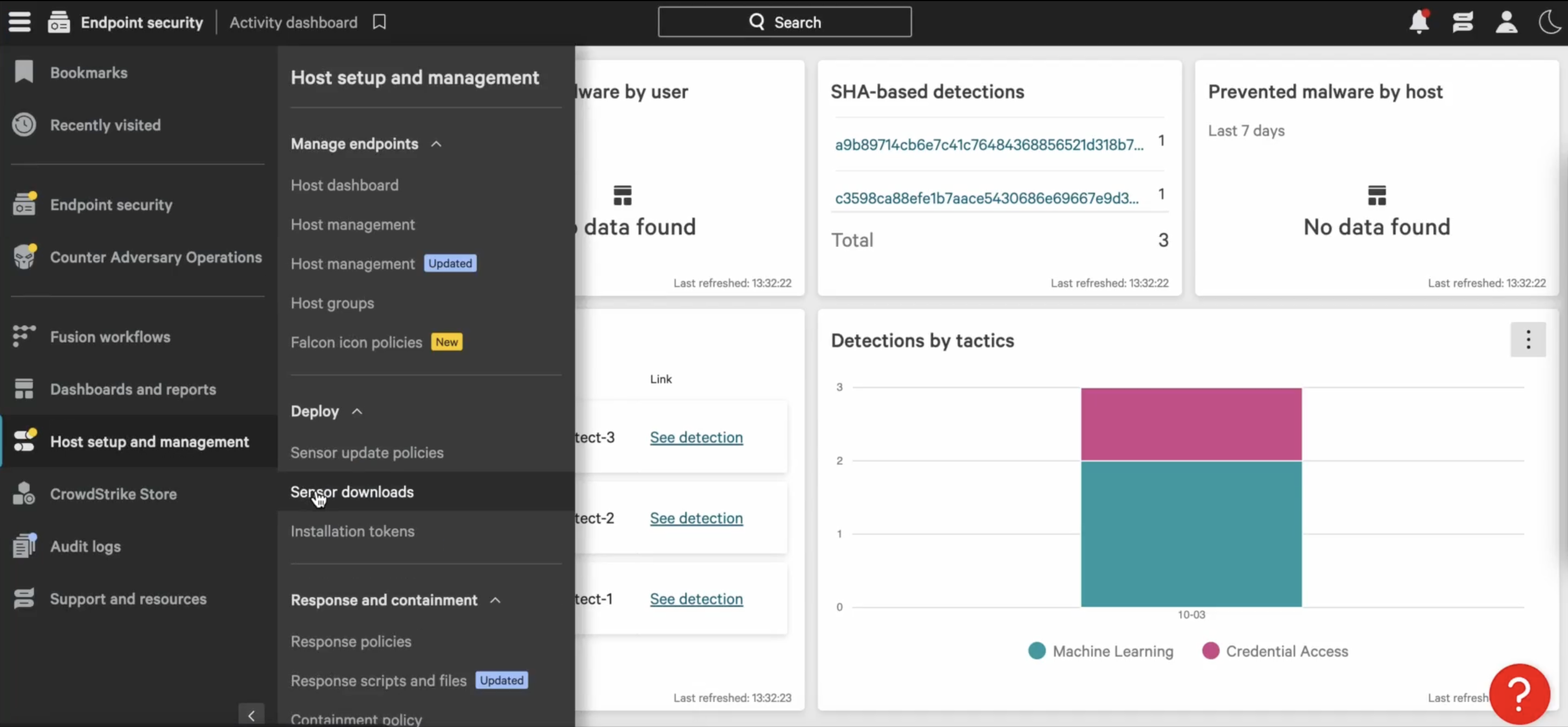Open Host dashboard

[345, 185]
